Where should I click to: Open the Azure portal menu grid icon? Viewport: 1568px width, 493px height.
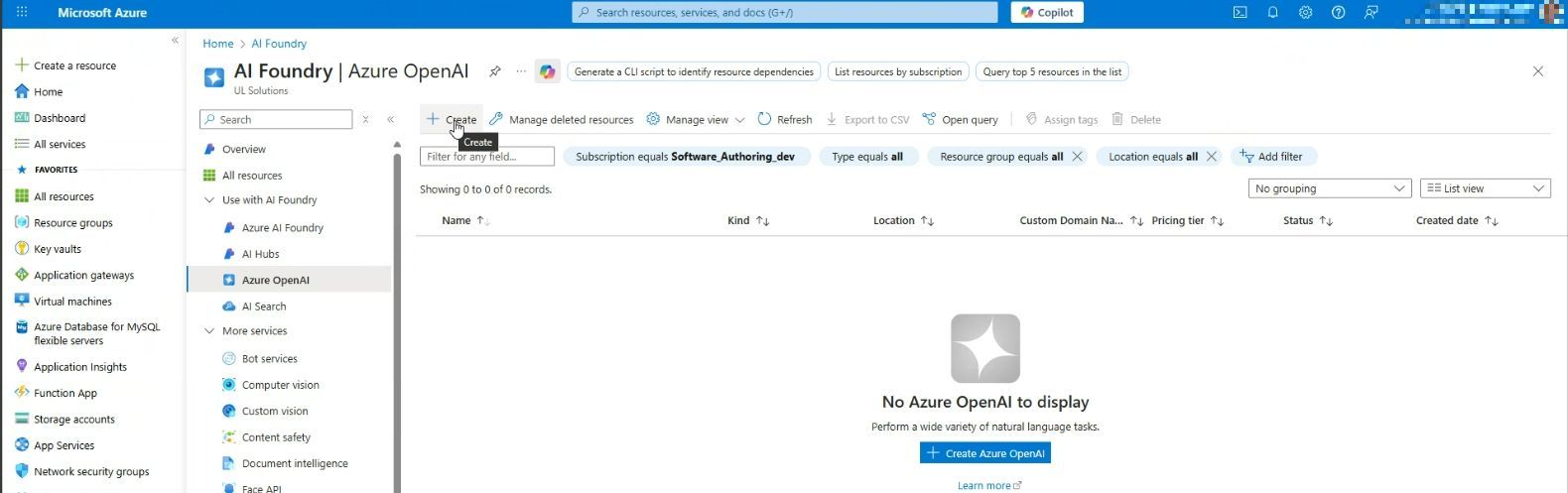click(x=22, y=13)
